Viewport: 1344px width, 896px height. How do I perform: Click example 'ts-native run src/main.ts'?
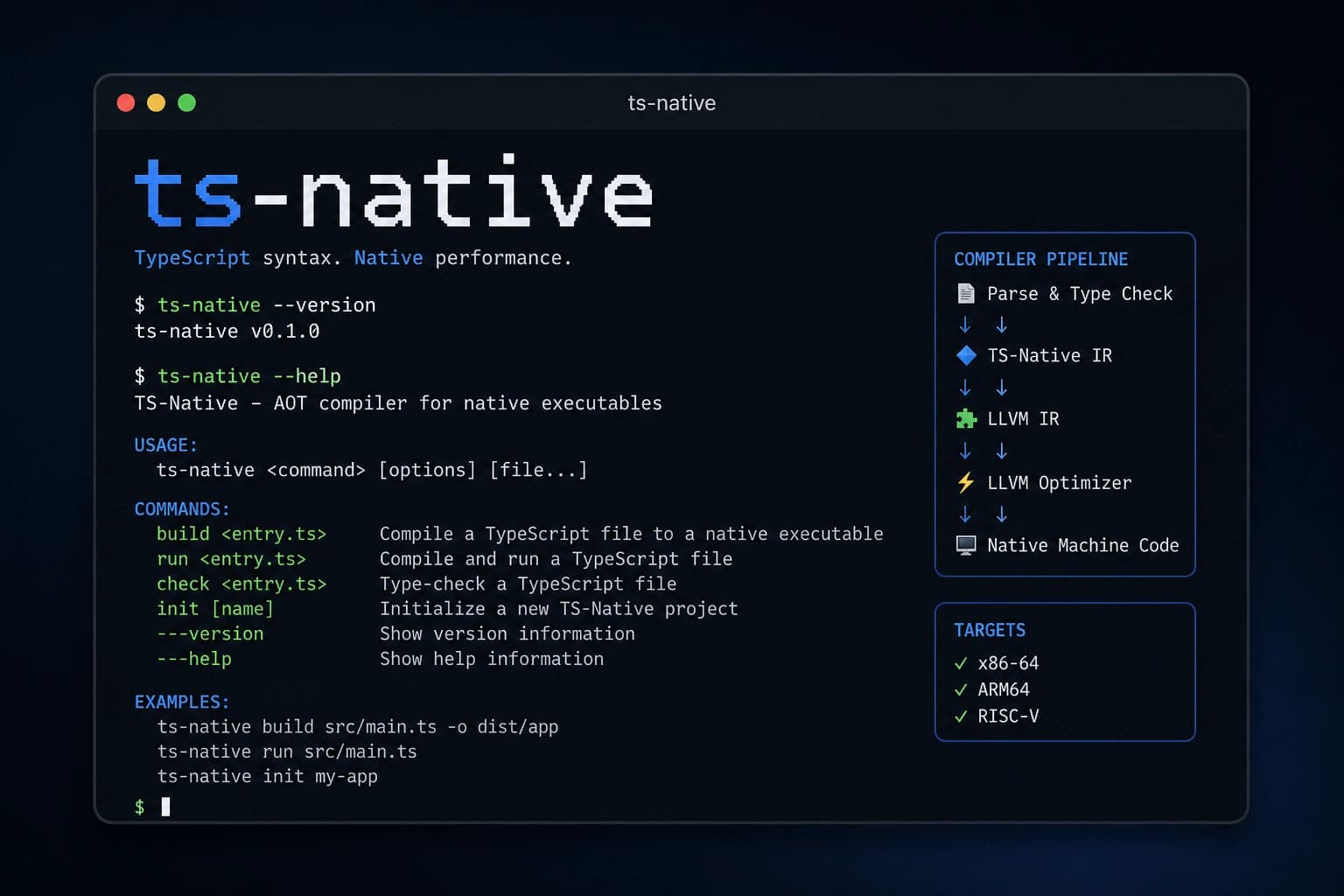pos(287,752)
